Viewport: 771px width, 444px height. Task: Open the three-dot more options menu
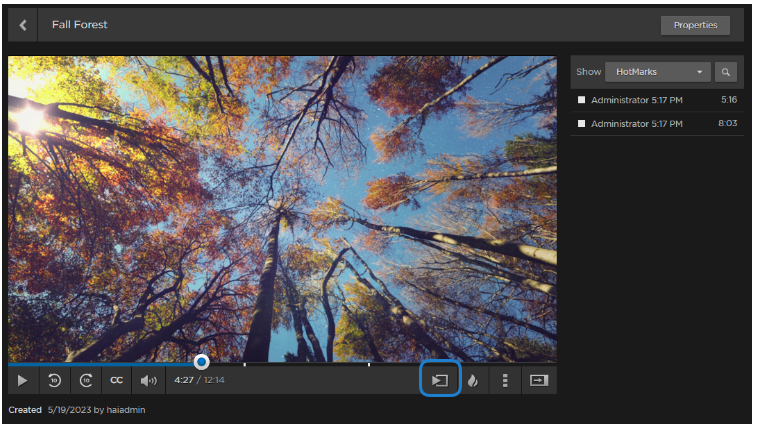(x=505, y=380)
